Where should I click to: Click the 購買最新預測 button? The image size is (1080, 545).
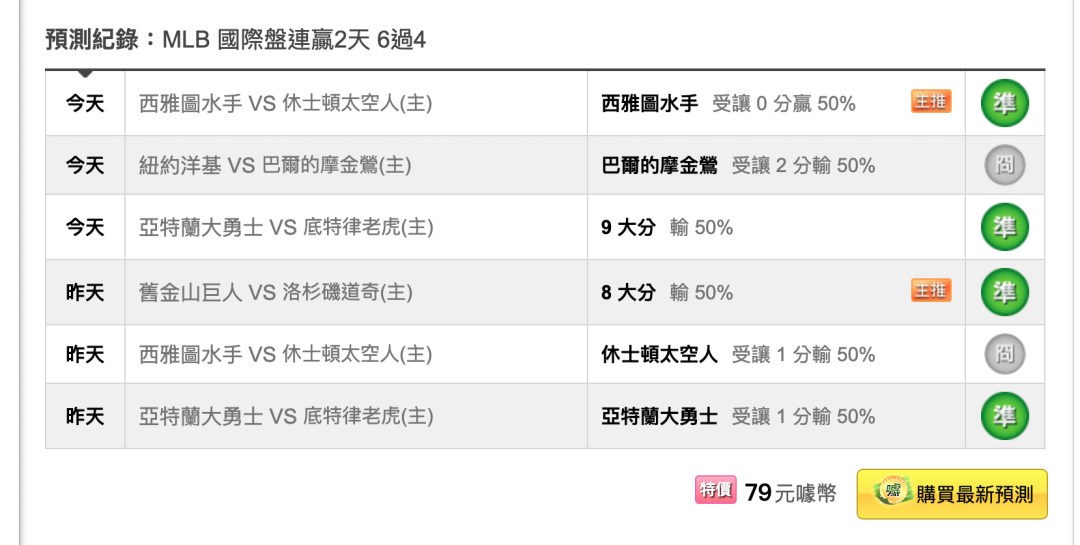[952, 494]
